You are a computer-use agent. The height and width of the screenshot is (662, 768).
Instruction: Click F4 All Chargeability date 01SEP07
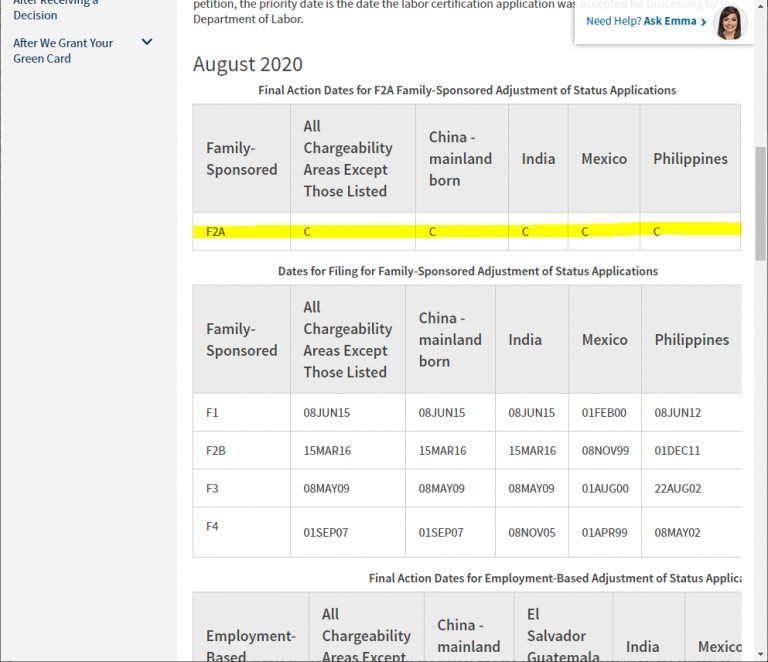326,532
